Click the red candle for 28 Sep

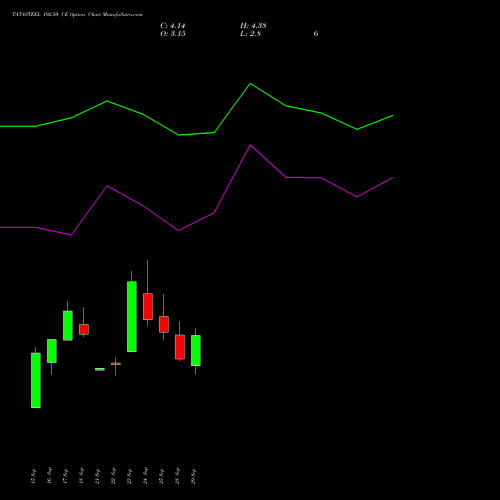pyautogui.click(x=180, y=347)
